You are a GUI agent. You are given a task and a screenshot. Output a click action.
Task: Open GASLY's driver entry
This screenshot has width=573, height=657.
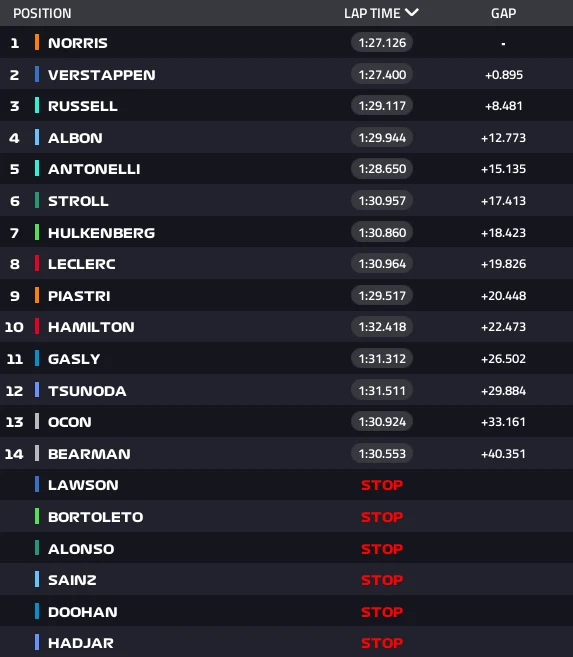pos(286,359)
